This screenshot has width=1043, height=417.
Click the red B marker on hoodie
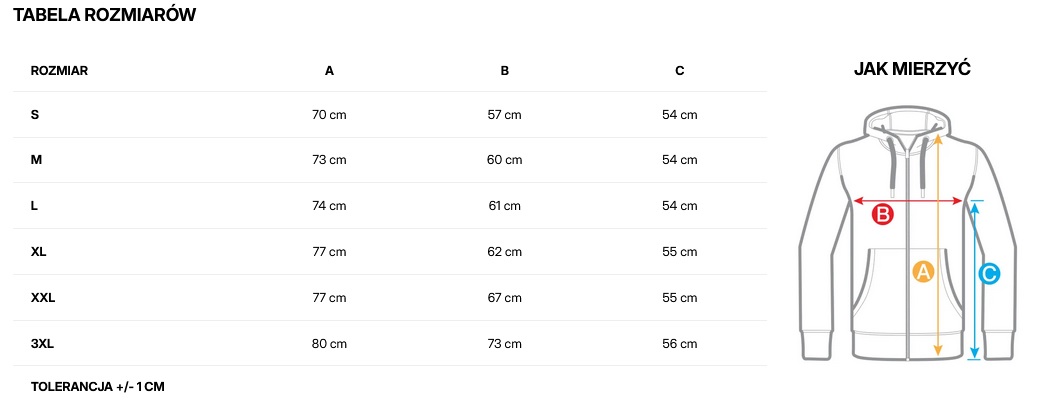click(883, 214)
